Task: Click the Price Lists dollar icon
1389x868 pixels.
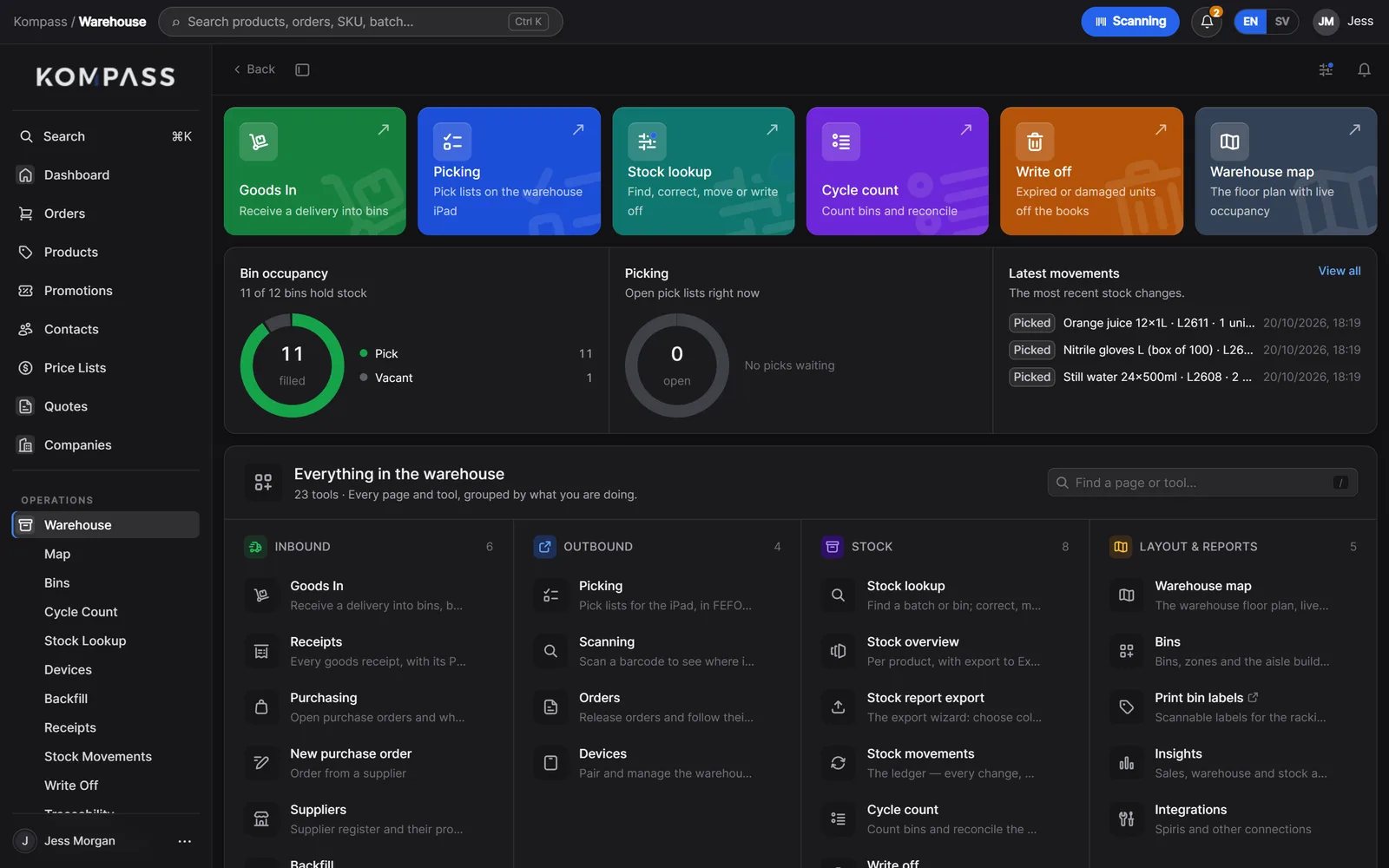Action: coord(26,368)
